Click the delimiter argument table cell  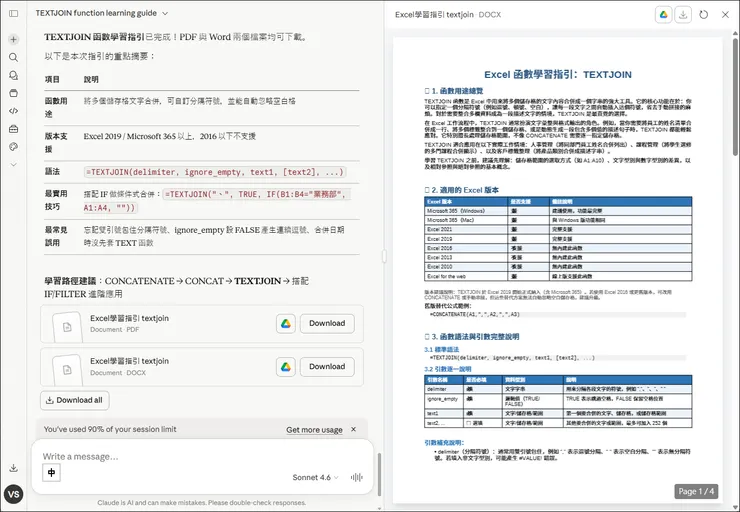coord(444,389)
